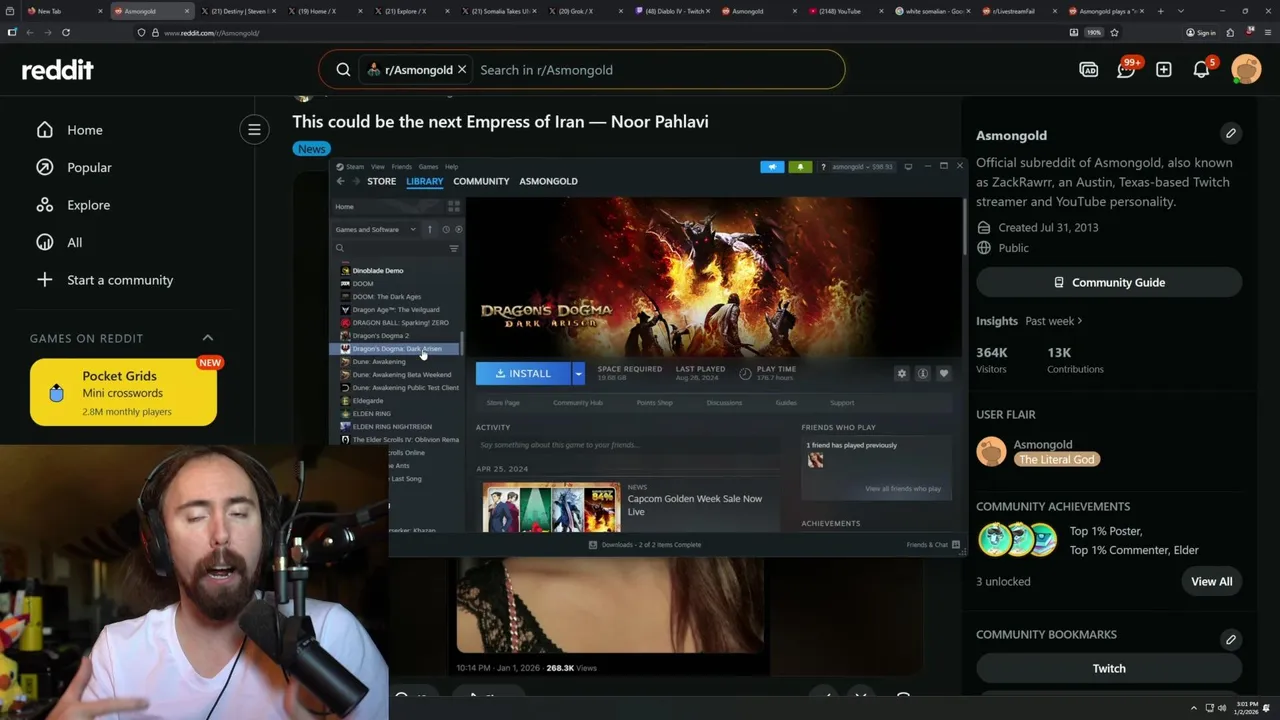Open the View menu in Steam
This screenshot has width=1280, height=720.
click(378, 167)
